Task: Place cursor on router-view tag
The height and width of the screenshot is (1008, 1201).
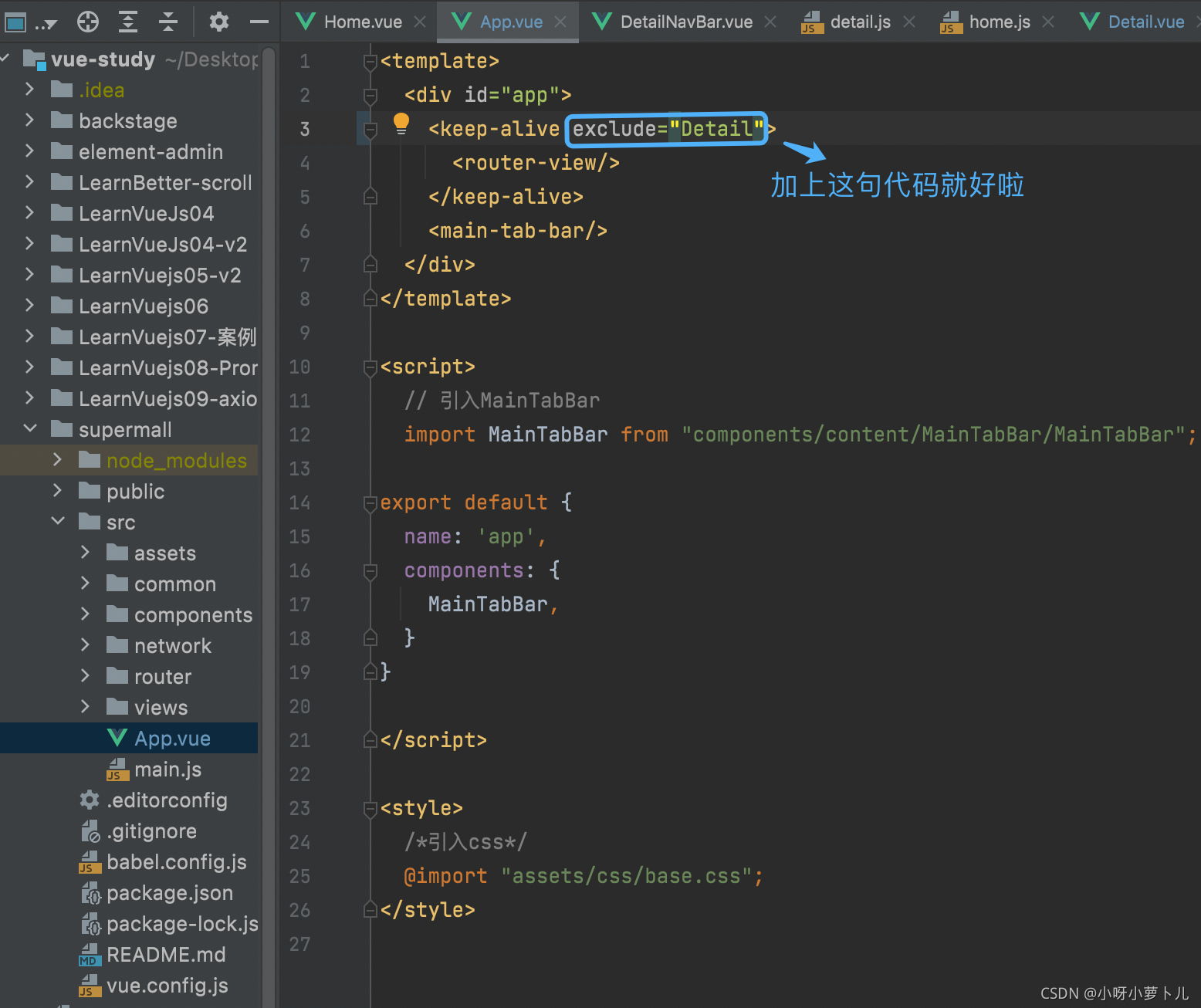Action: 536,163
